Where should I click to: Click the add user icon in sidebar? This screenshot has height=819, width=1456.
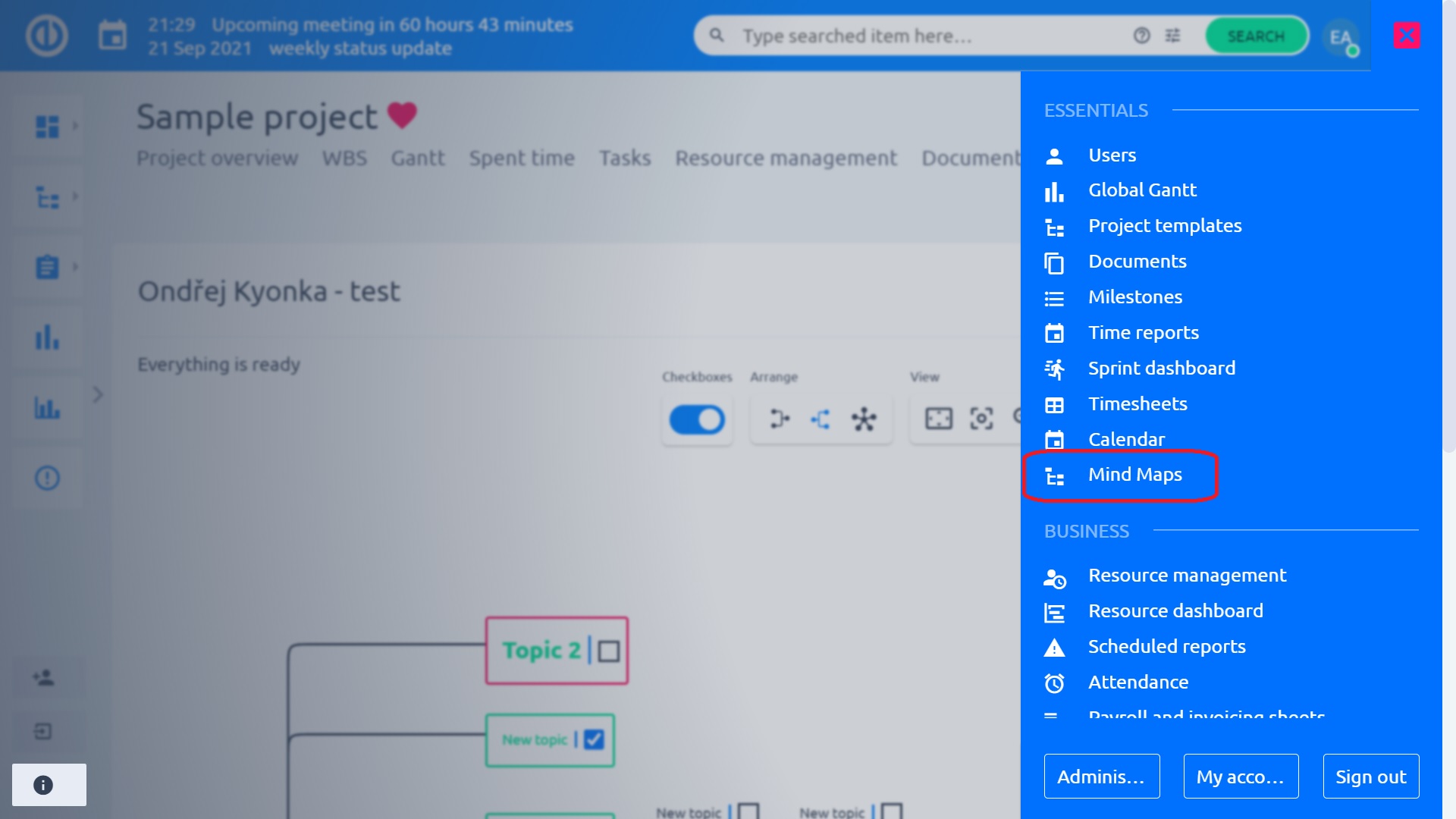coord(43,677)
